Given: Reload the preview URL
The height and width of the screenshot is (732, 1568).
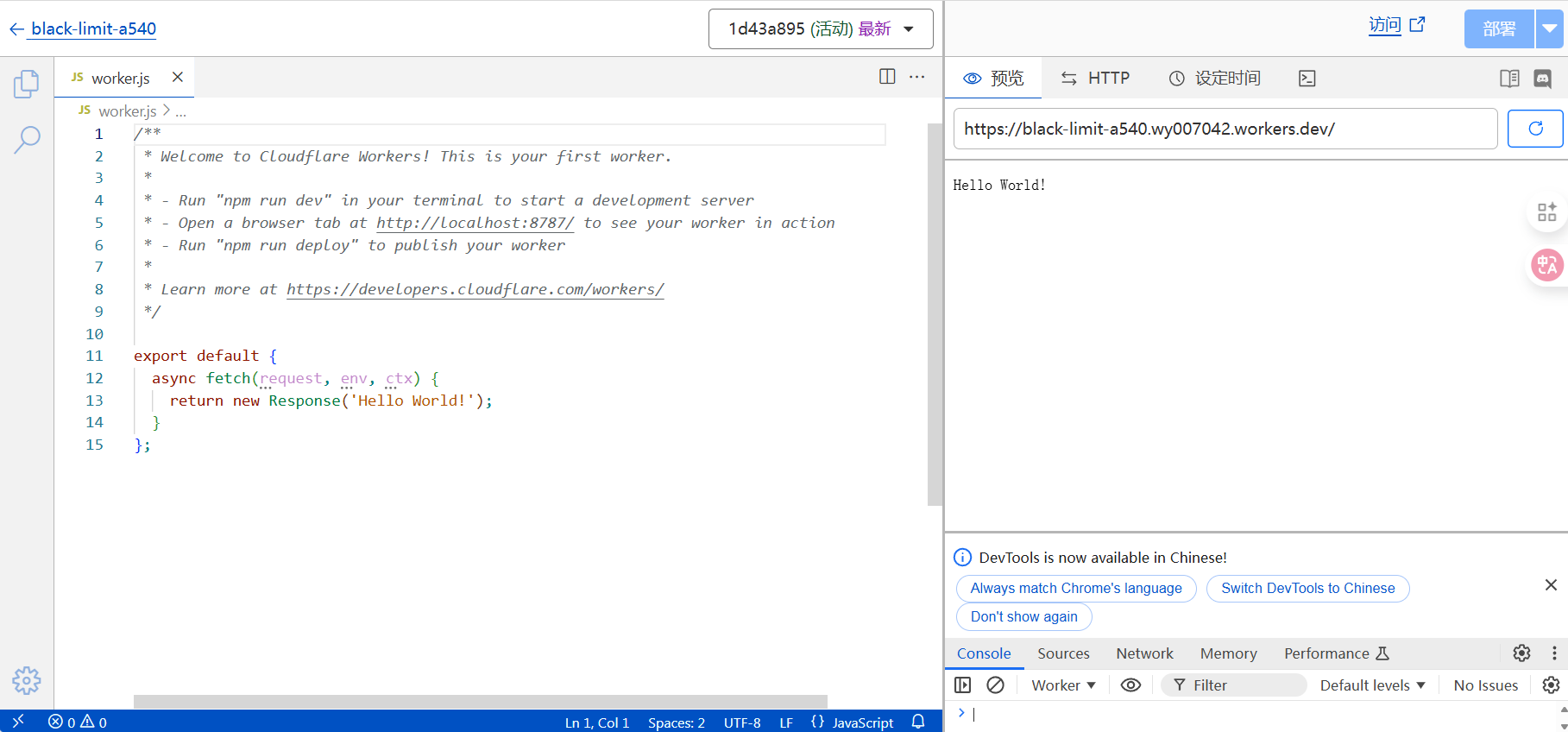Looking at the screenshot, I should coord(1535,129).
